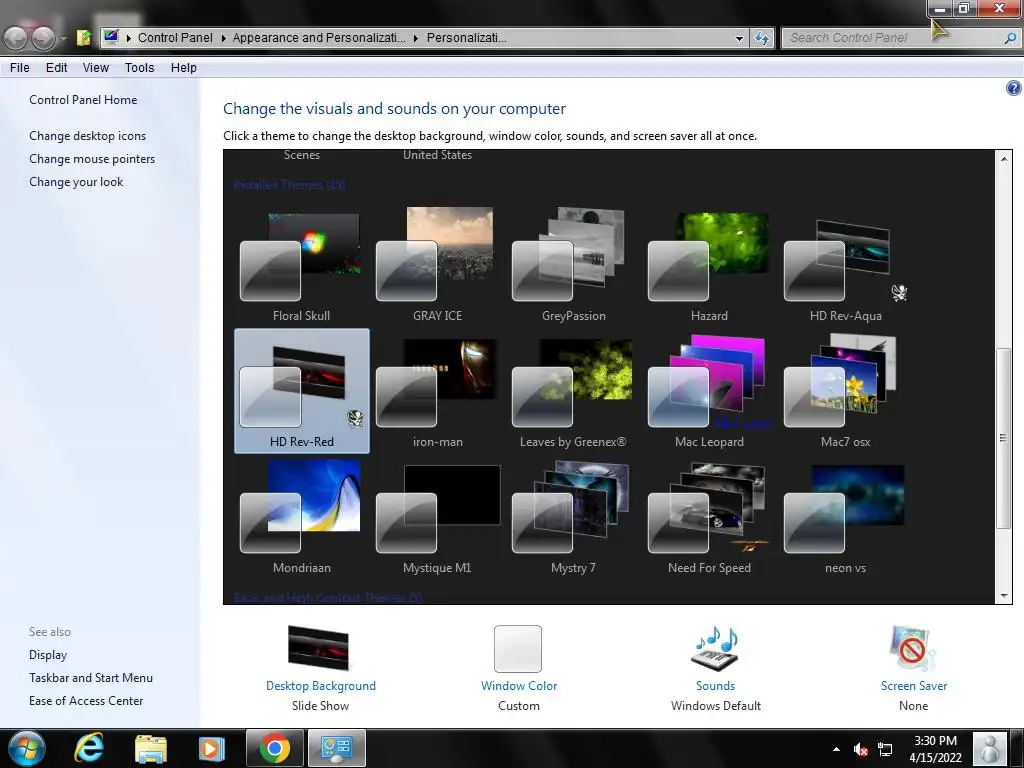Screen dimensions: 1024x768
Task: Click the theme list scrollbar thumb
Action: click(x=1004, y=438)
